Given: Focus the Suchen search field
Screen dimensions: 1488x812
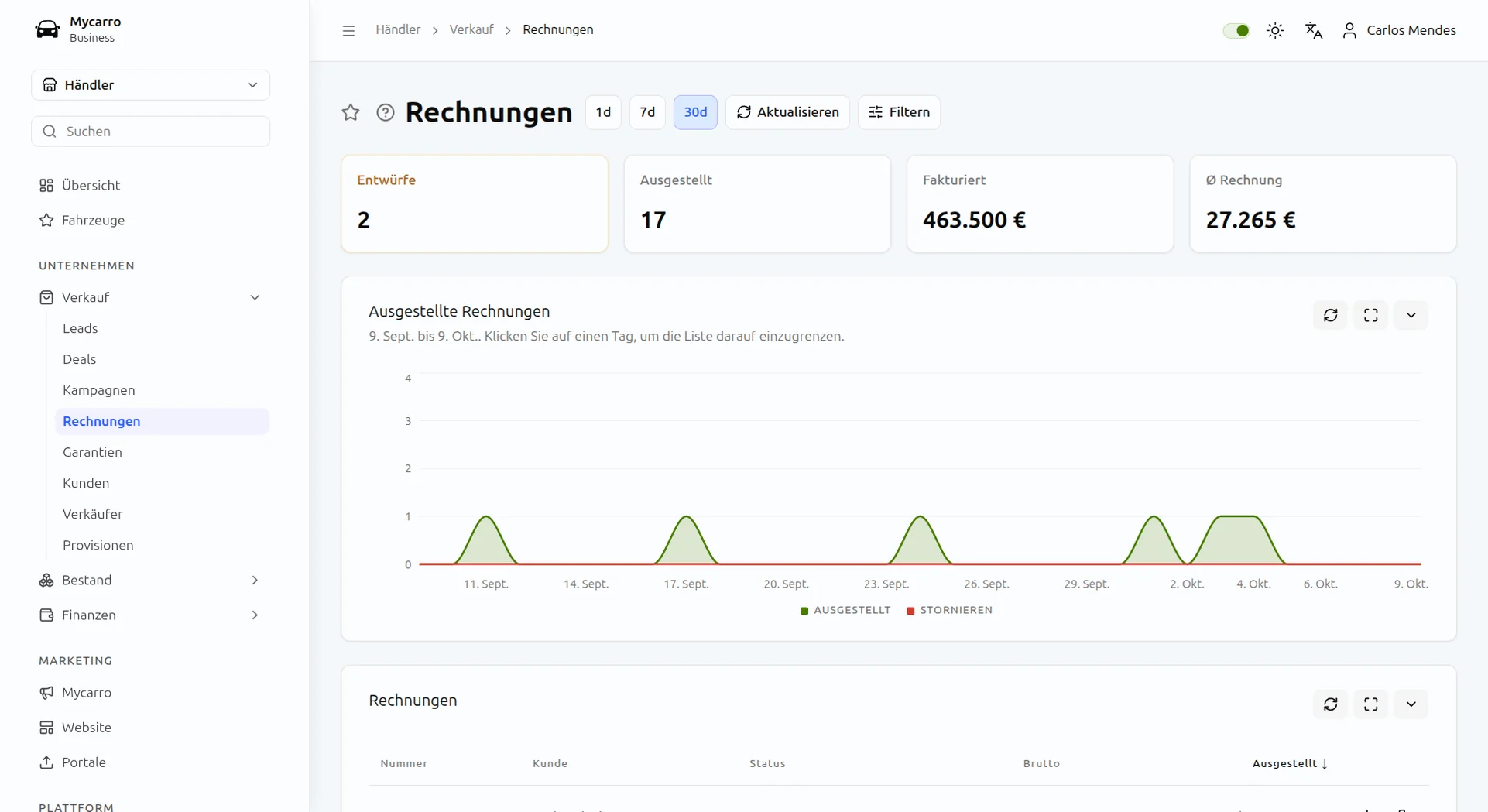Looking at the screenshot, I should click(x=151, y=132).
